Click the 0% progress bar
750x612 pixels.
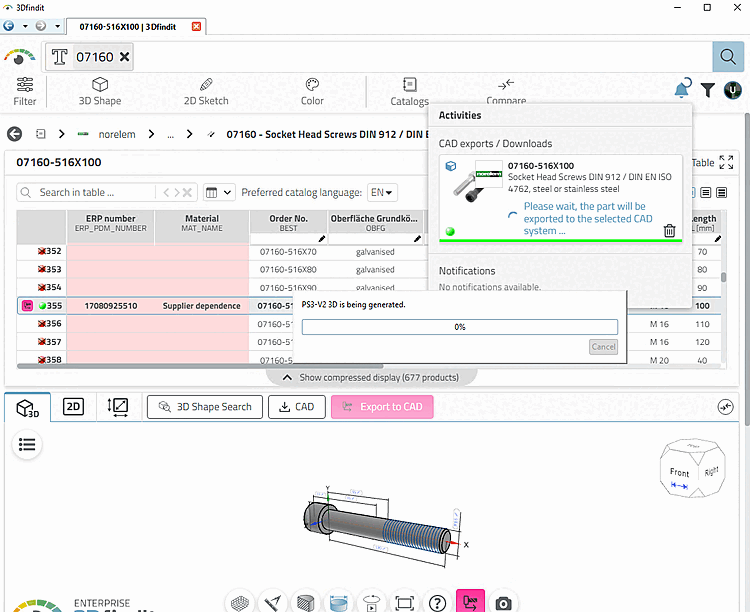(x=460, y=327)
